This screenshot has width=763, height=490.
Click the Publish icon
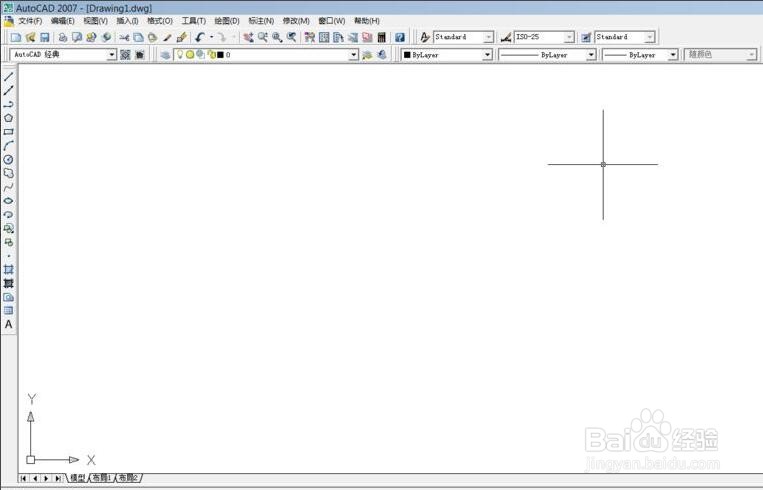click(91, 37)
